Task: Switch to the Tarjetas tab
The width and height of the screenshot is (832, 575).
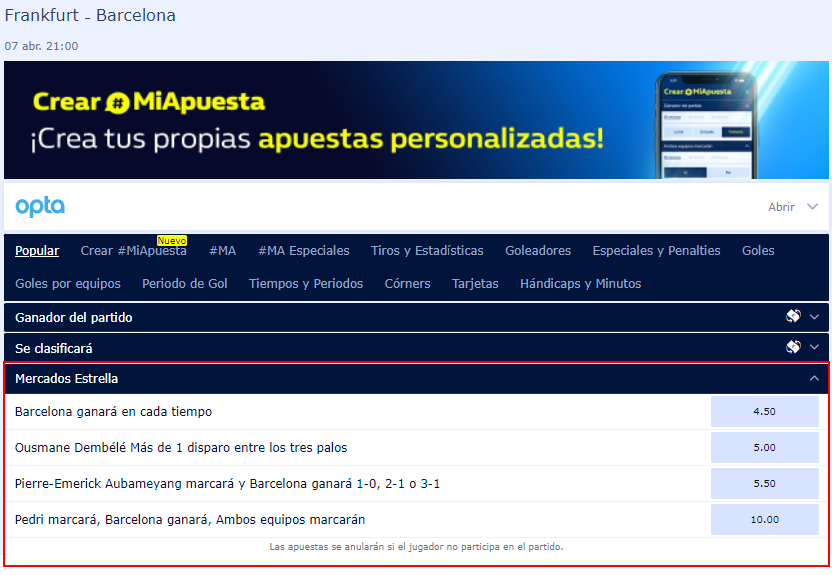Action: 475,283
